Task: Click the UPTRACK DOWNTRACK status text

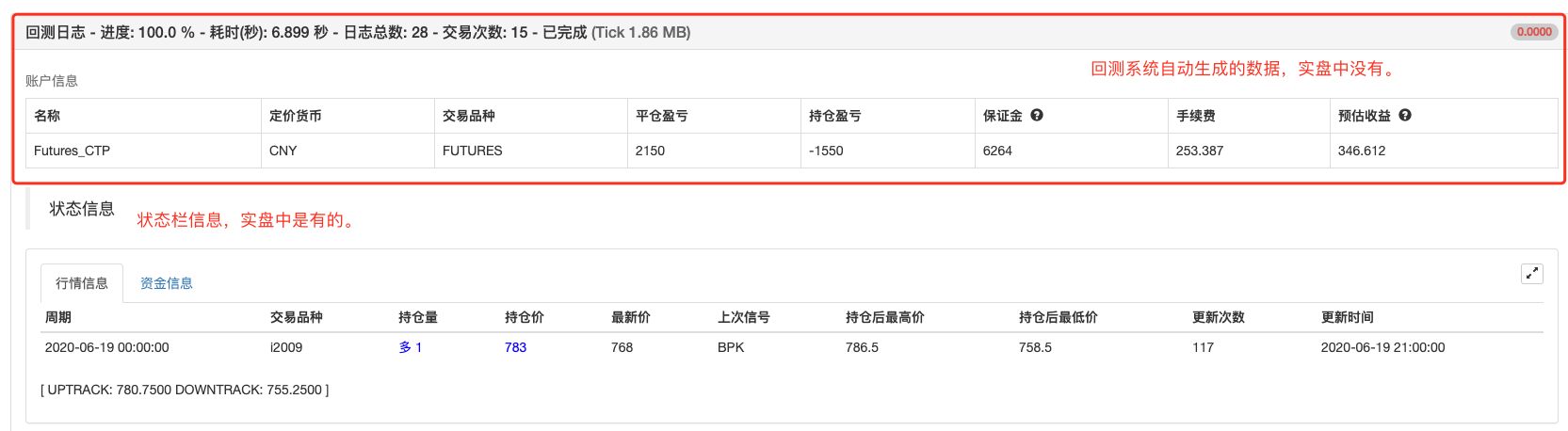Action: pyautogui.click(x=185, y=390)
